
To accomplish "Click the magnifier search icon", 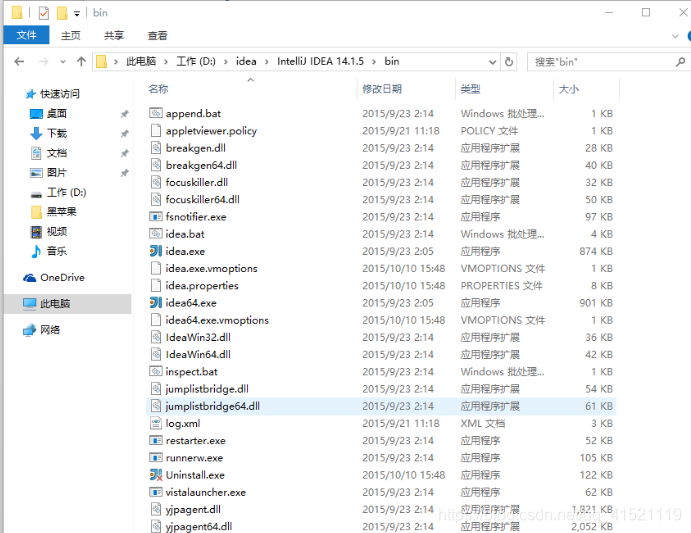I will 680,62.
